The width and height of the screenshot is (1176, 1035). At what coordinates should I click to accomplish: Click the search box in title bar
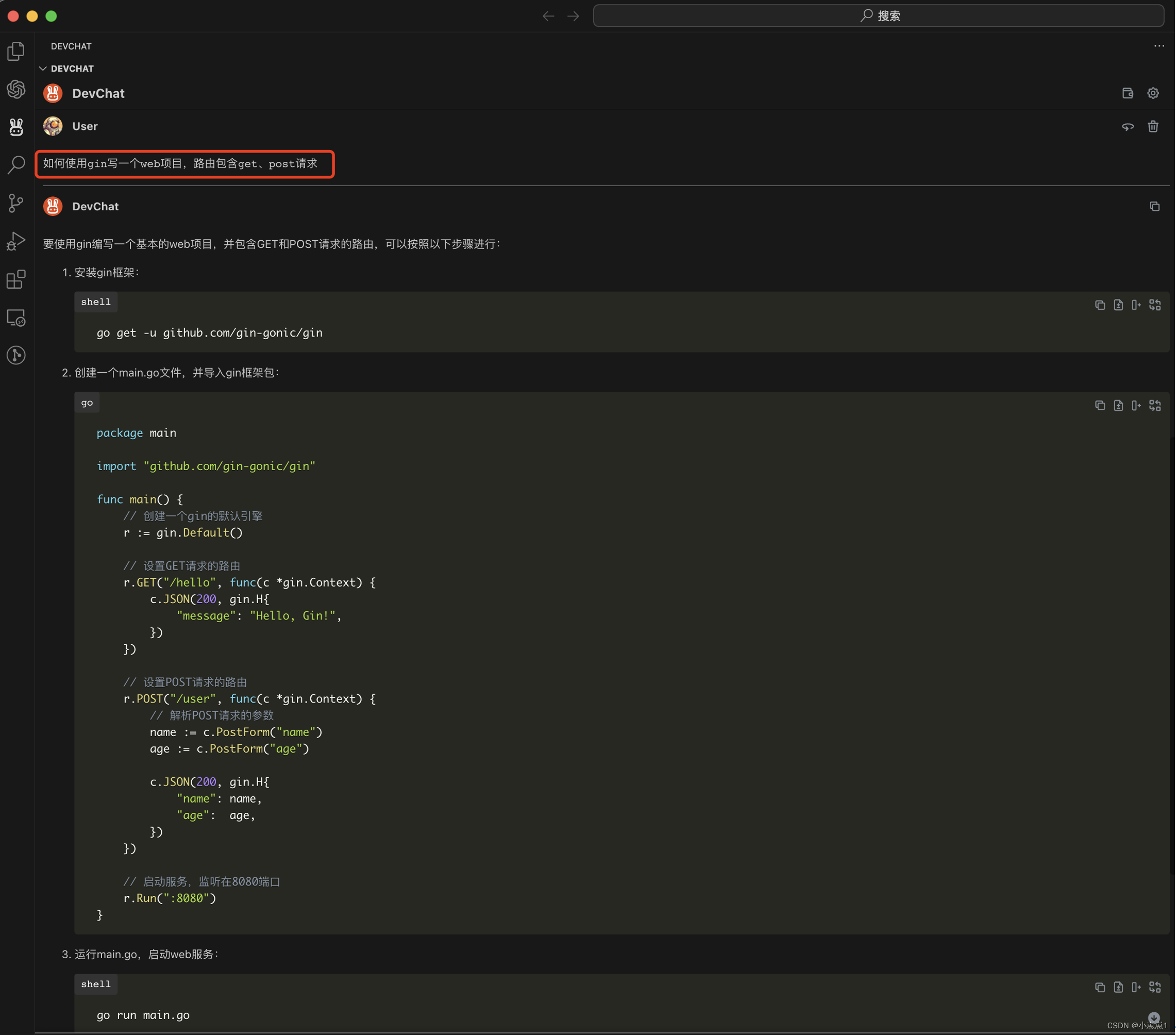[x=879, y=15]
